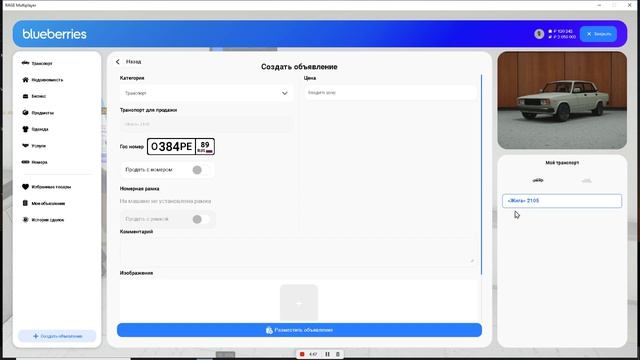Pause the screen recording

(327, 354)
